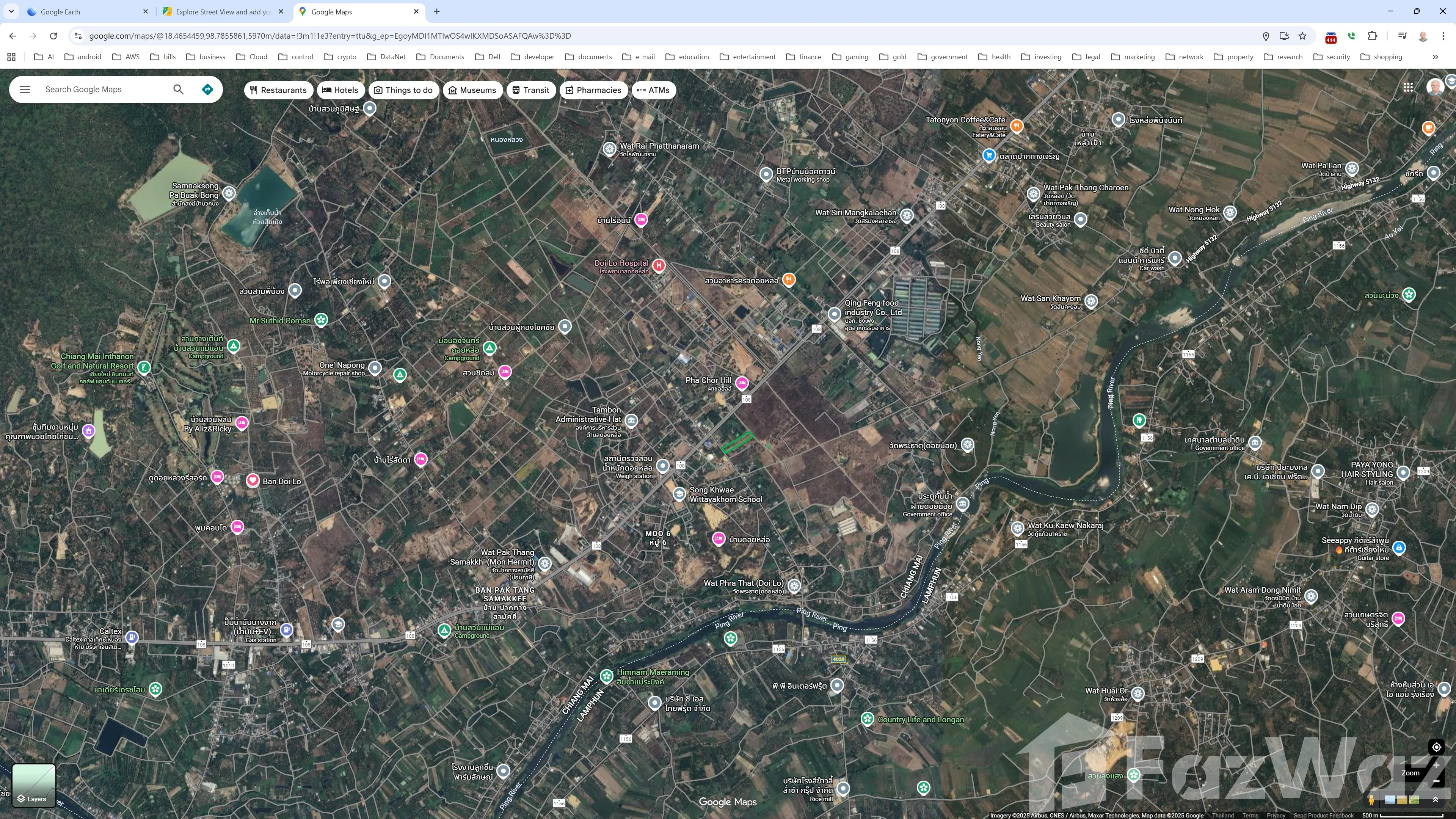Click the Show Your Location target button

(x=1436, y=747)
